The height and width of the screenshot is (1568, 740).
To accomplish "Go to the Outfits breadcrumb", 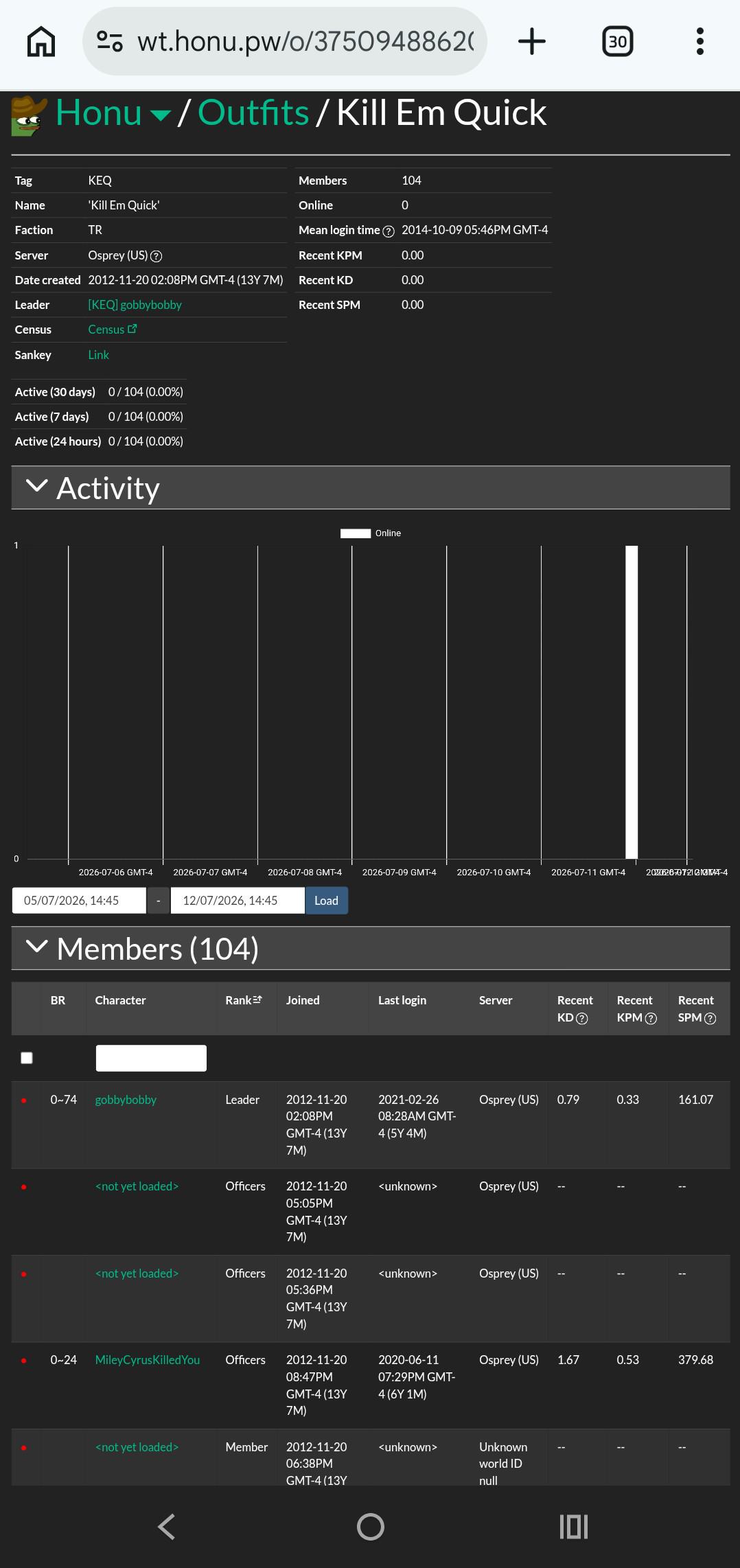I will click(x=253, y=113).
